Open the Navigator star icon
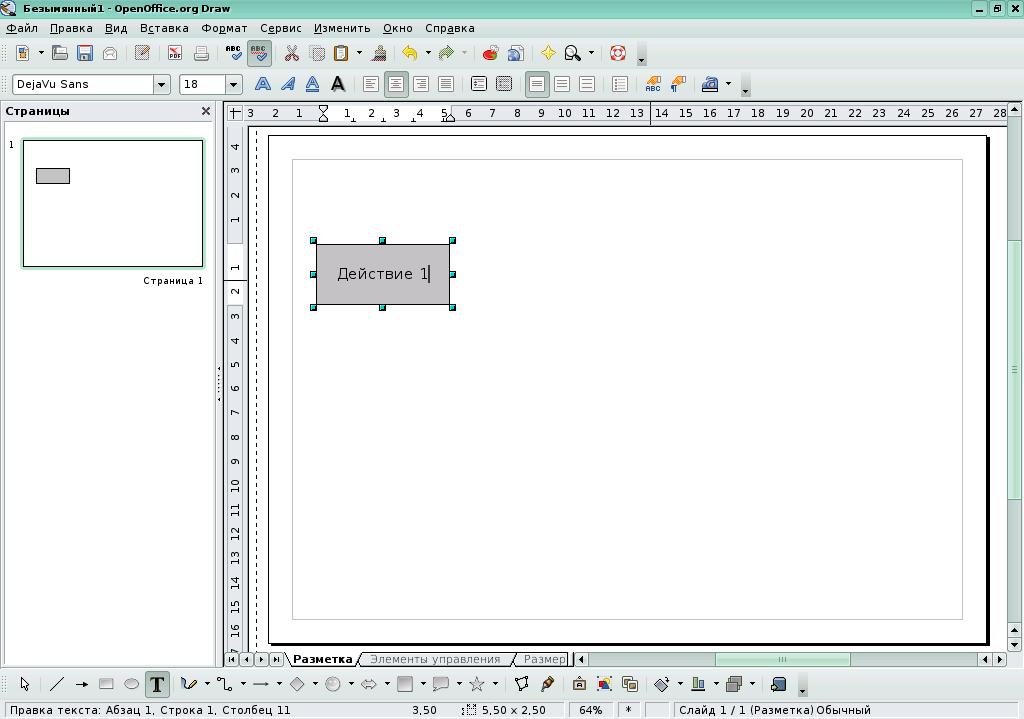Viewport: 1024px width, 719px height. [x=548, y=53]
